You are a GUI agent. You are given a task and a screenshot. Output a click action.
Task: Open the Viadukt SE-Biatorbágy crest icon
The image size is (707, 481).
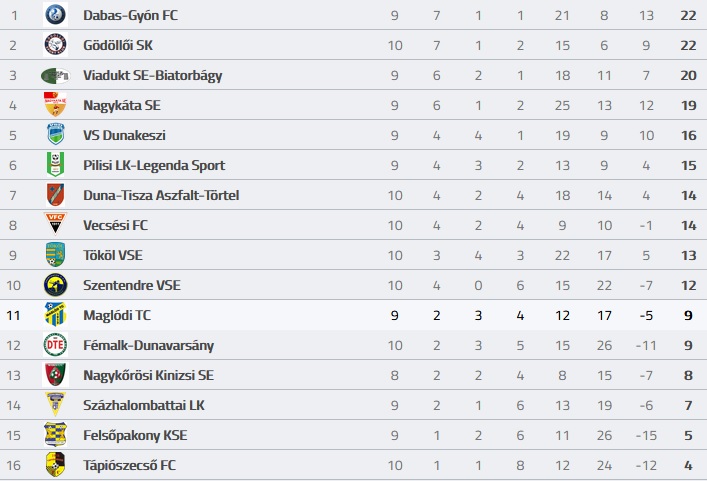[55, 75]
